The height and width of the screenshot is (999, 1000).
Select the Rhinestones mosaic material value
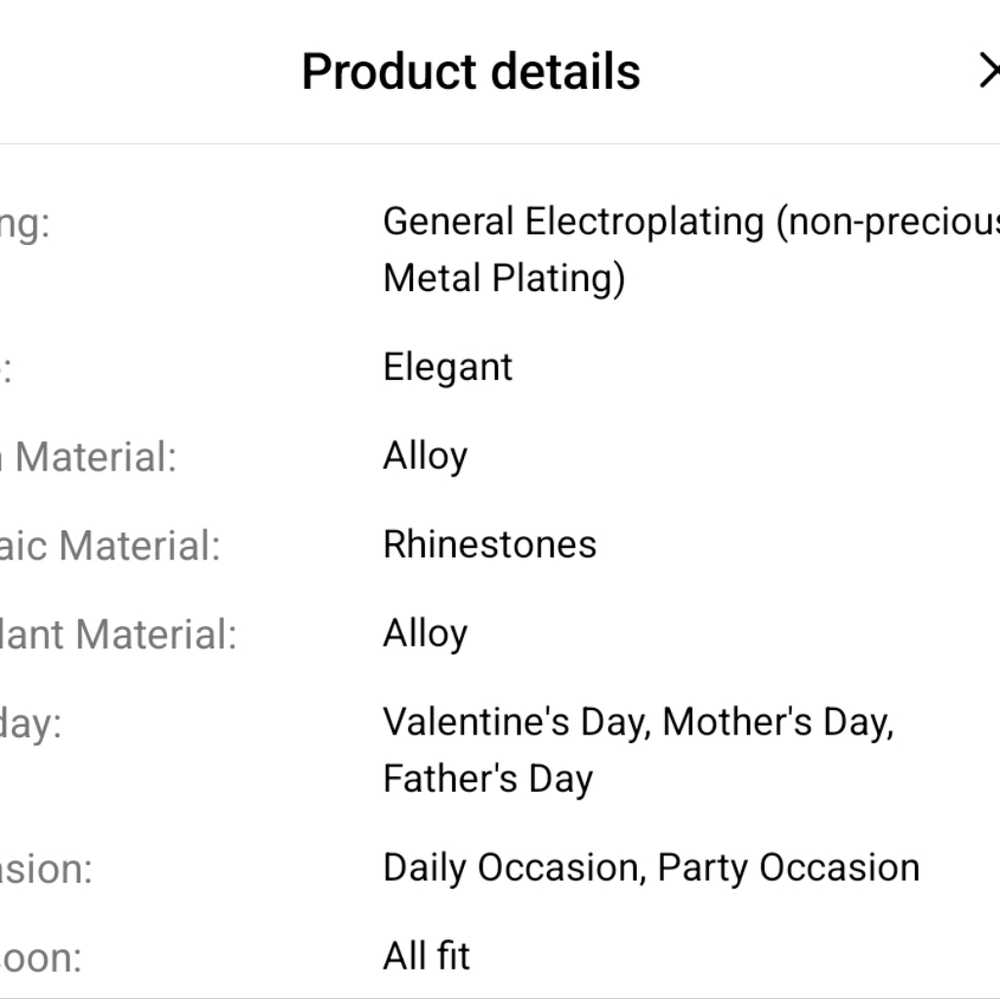[490, 545]
